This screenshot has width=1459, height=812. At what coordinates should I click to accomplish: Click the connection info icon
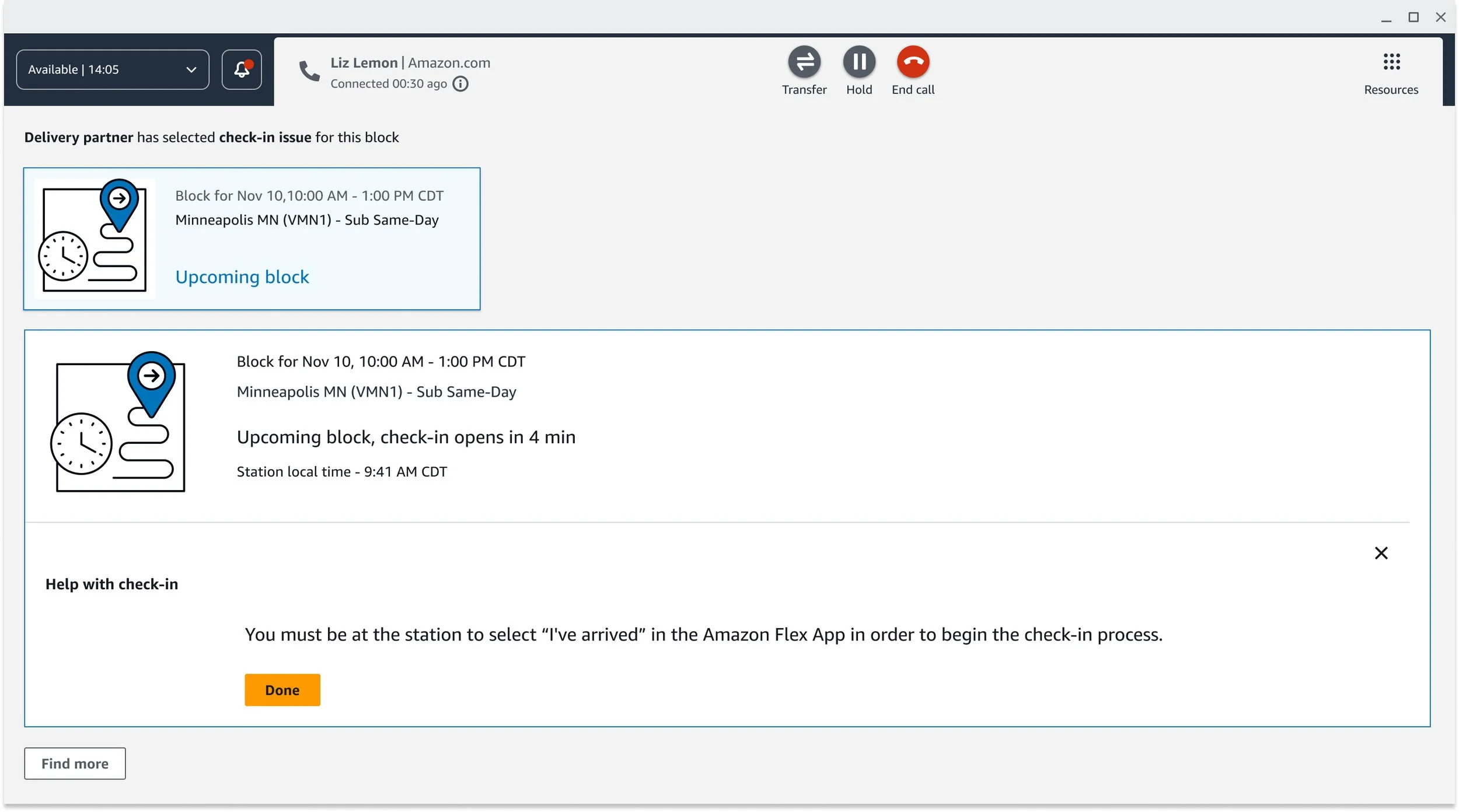coord(460,84)
